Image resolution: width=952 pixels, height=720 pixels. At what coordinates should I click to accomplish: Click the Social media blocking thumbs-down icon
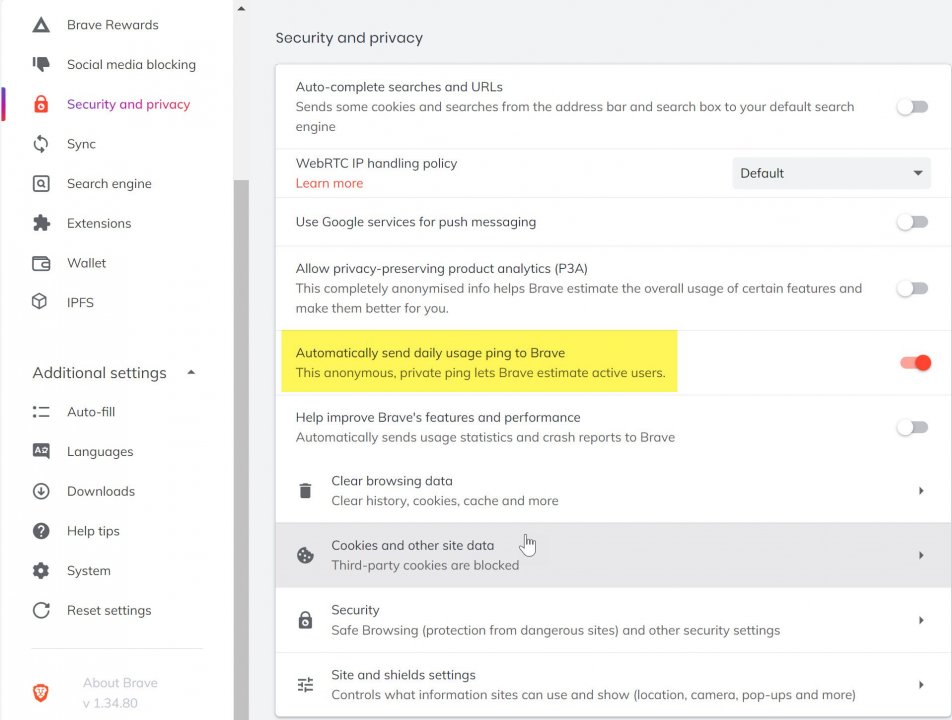click(x=41, y=65)
